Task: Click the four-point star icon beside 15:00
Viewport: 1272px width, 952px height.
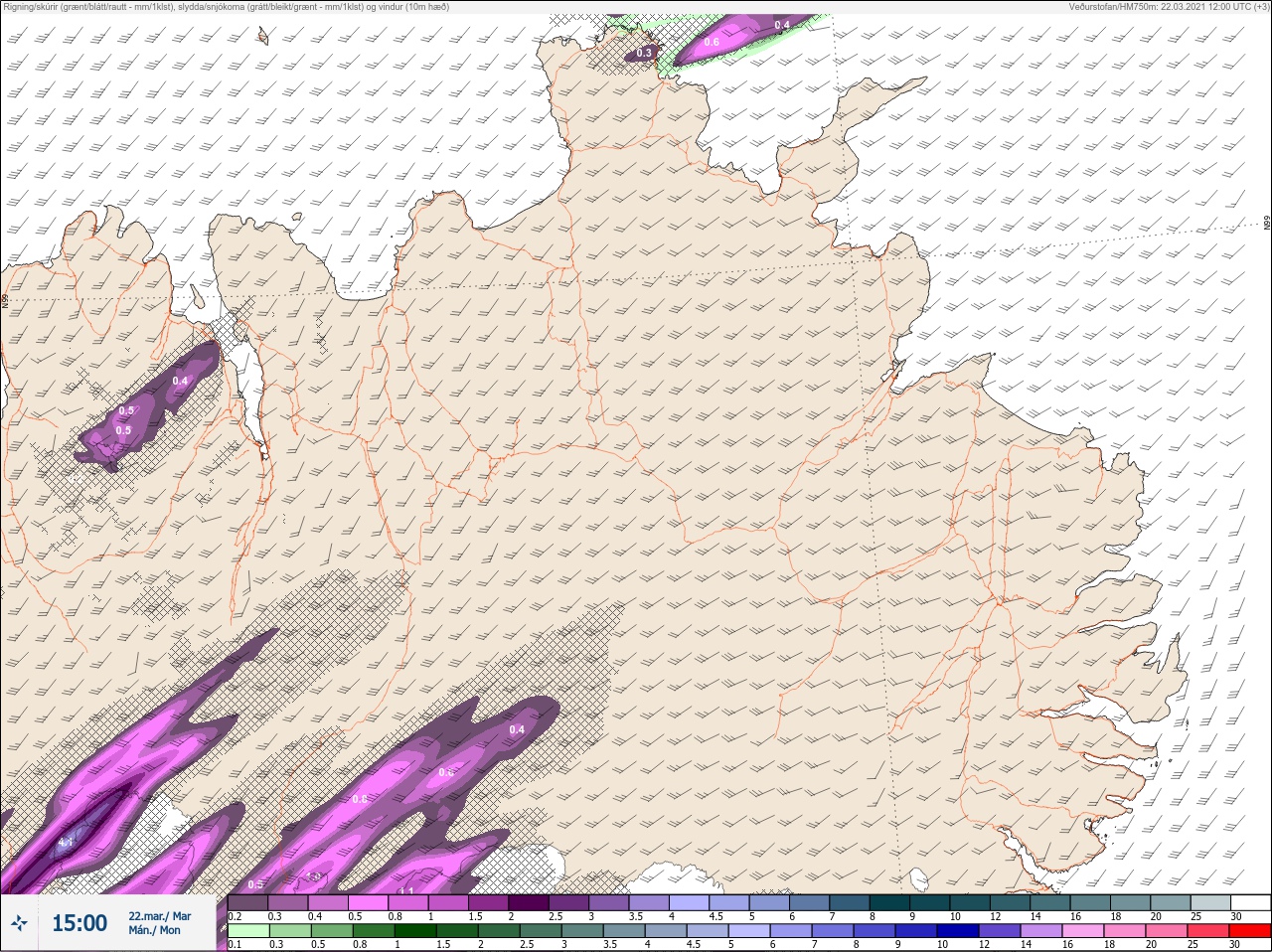Action: pos(20,923)
